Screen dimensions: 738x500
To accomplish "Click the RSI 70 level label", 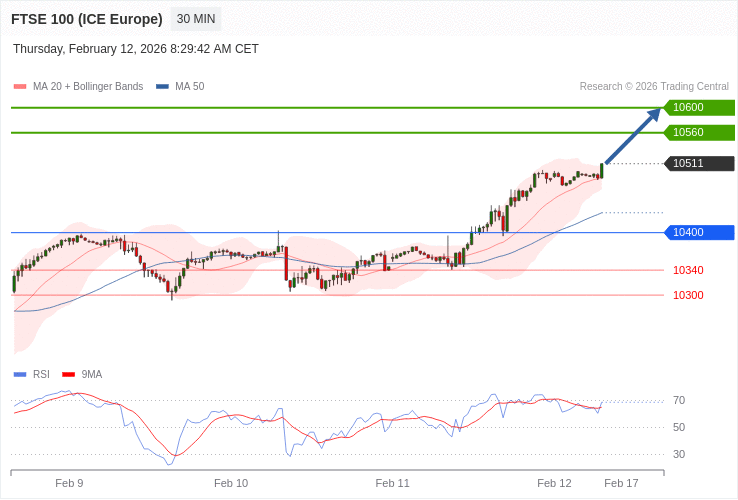I will pyautogui.click(x=679, y=401).
